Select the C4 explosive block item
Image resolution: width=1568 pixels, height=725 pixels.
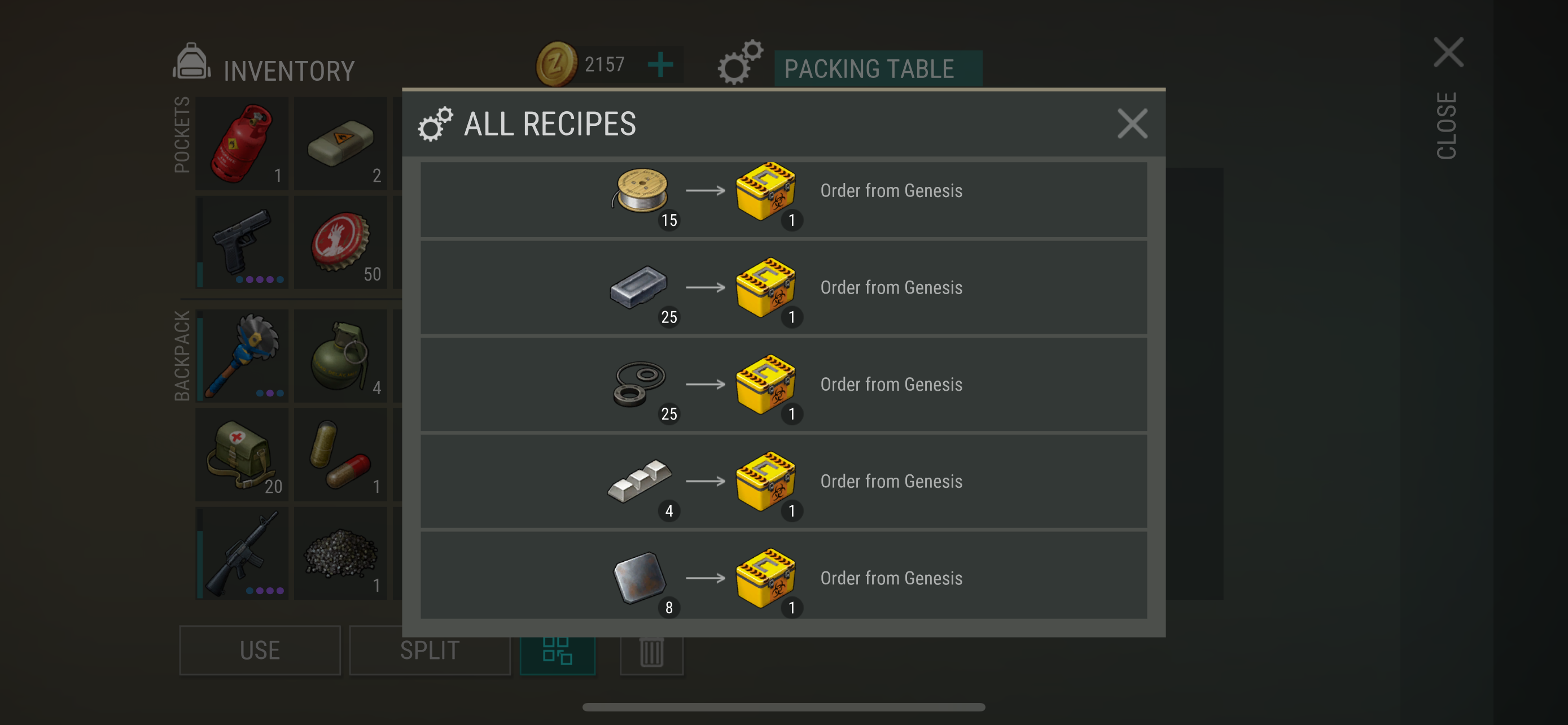(340, 143)
